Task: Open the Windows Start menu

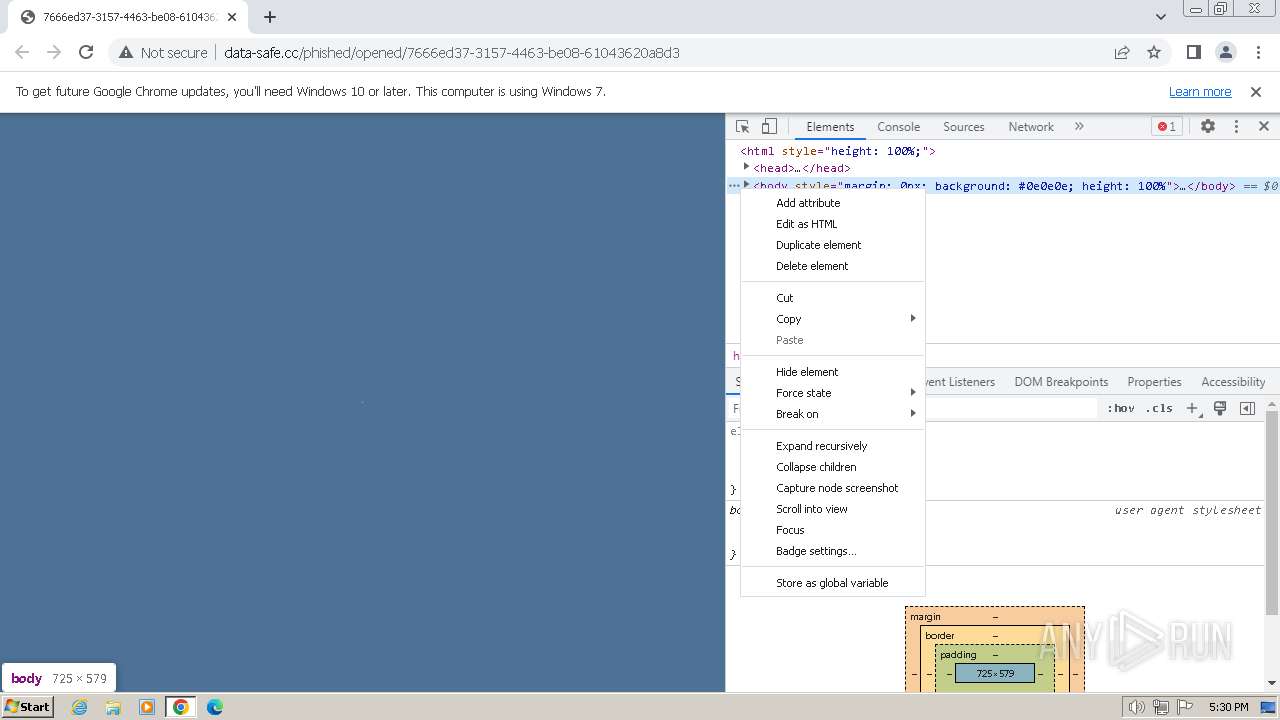Action: (x=28, y=706)
